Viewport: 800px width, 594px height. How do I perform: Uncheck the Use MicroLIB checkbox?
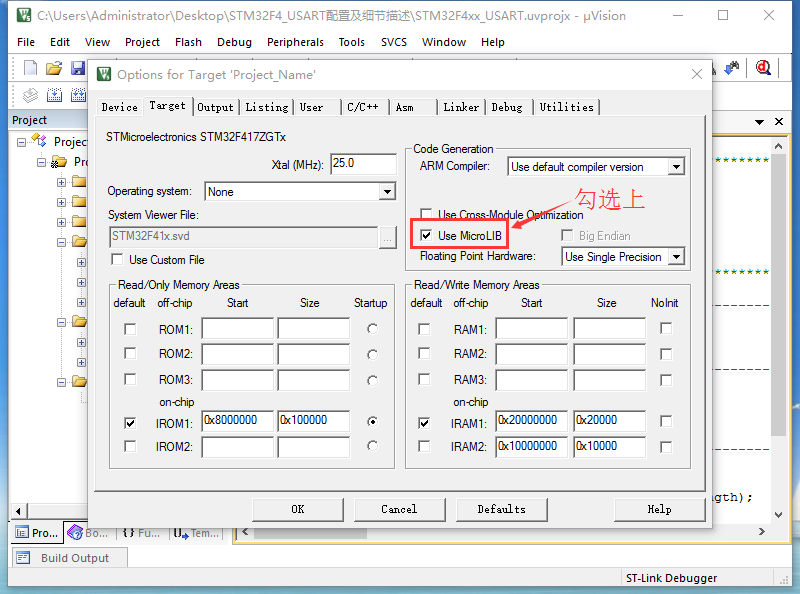point(426,235)
